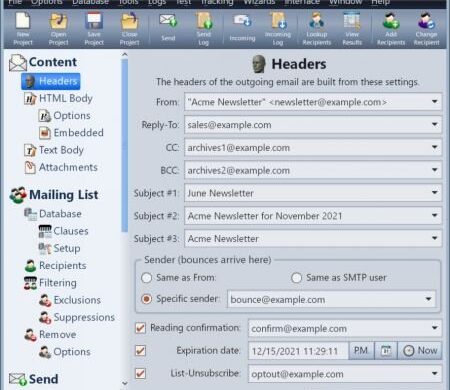The width and height of the screenshot is (450, 390).
Task: Expand the Subject #3 dropdown
Action: click(434, 238)
